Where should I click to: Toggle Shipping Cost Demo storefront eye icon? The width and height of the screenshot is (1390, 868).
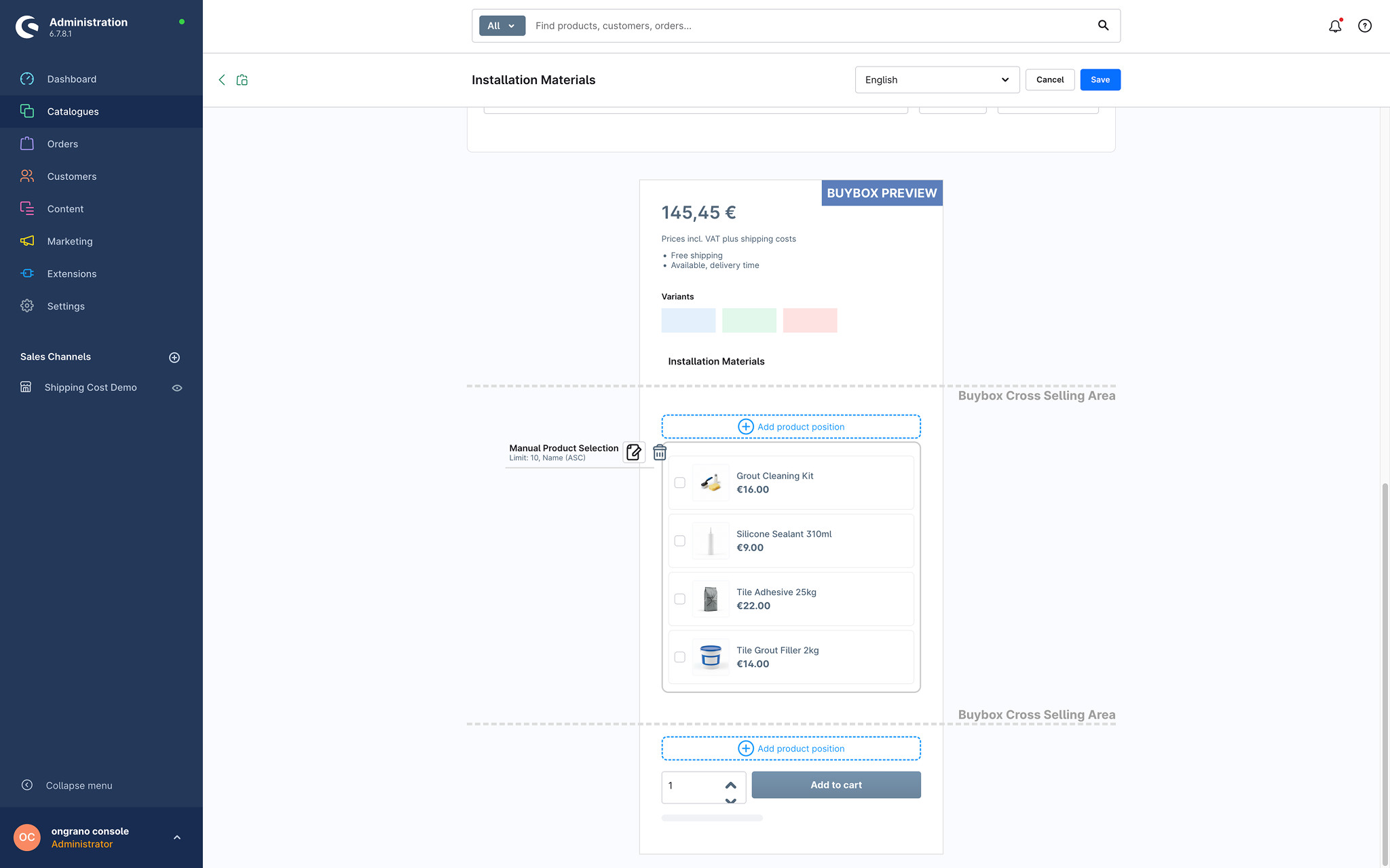point(177,388)
